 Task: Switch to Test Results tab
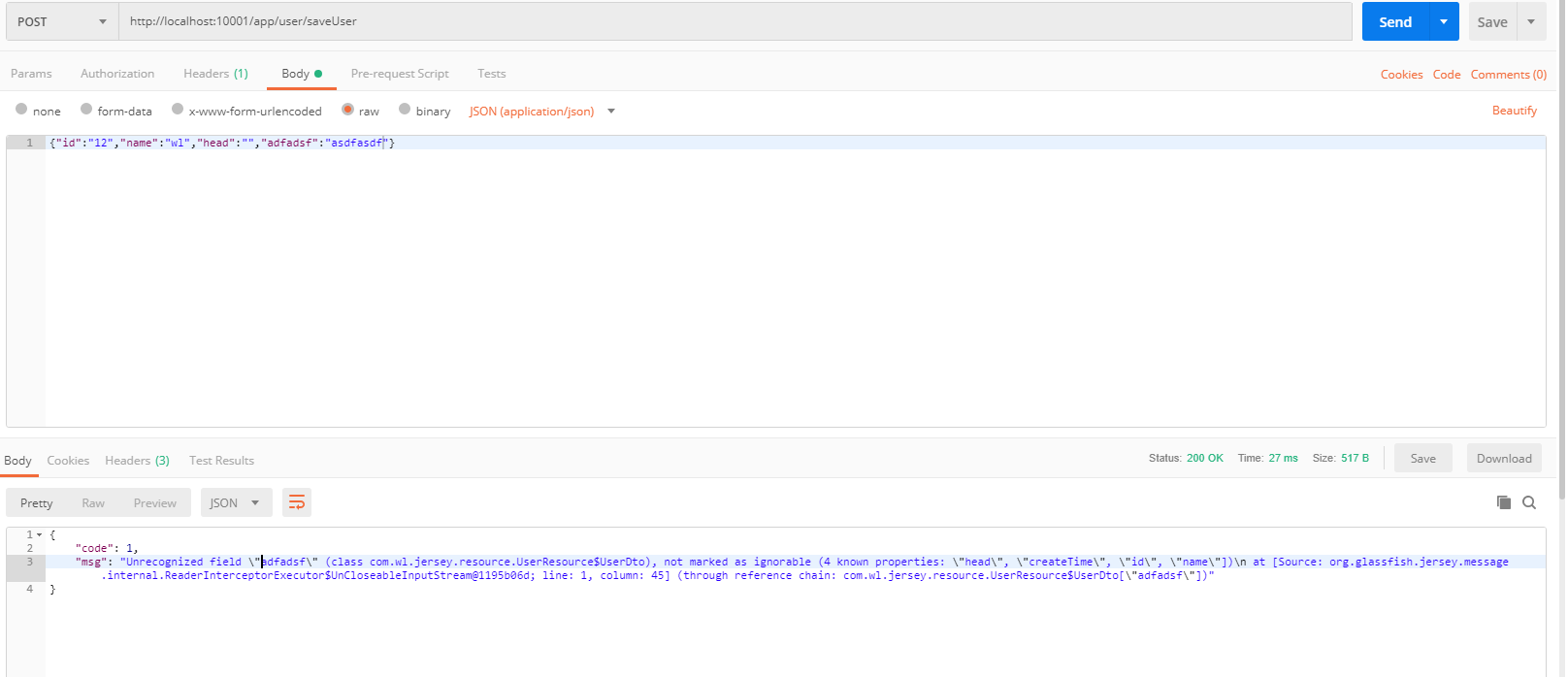click(x=221, y=461)
